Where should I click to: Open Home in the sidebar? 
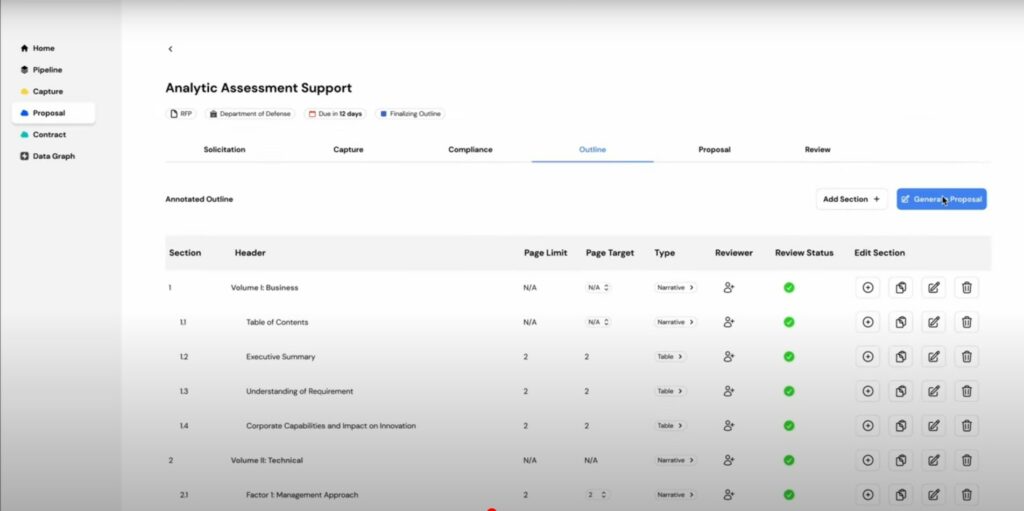38,48
